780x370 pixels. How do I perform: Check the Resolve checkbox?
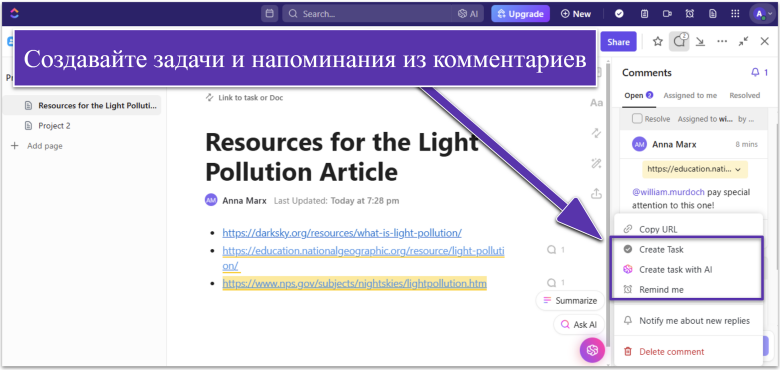[x=637, y=119]
